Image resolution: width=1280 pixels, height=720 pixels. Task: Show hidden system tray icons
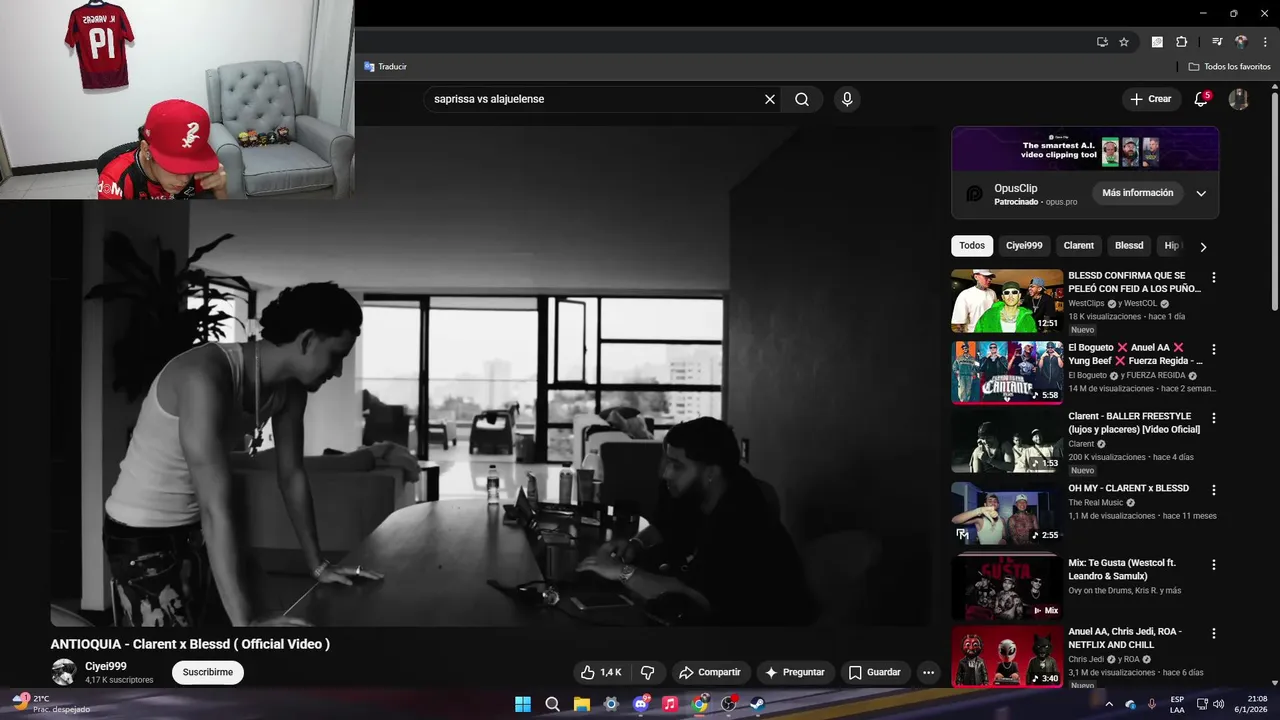pyautogui.click(x=1108, y=704)
